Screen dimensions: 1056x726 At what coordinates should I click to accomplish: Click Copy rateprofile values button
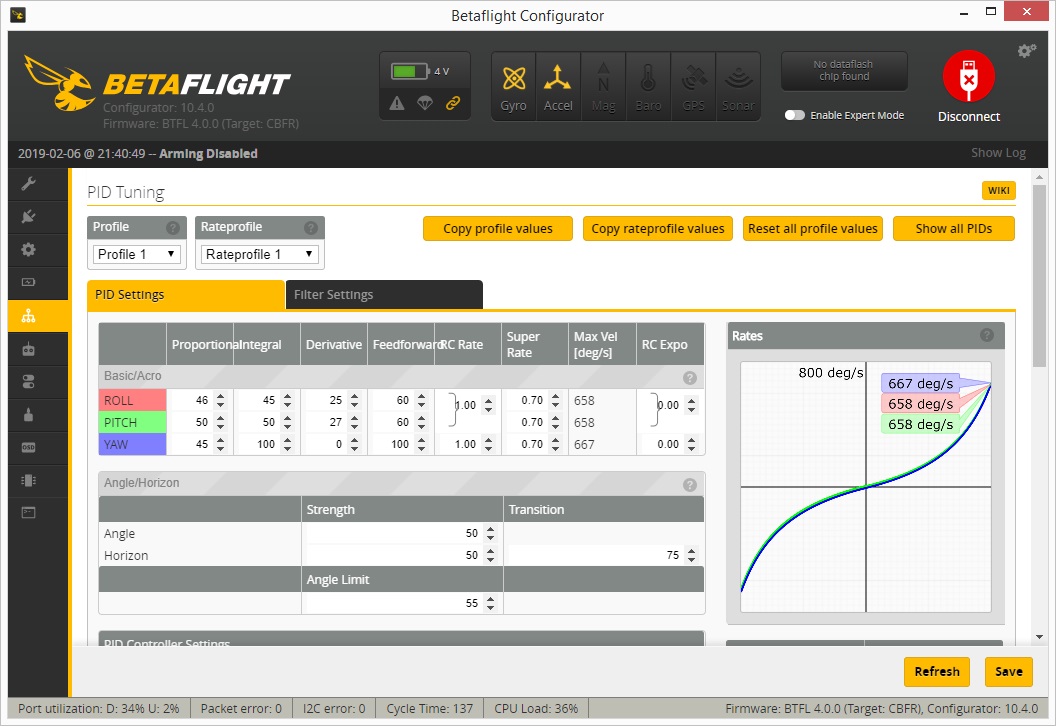tap(658, 228)
